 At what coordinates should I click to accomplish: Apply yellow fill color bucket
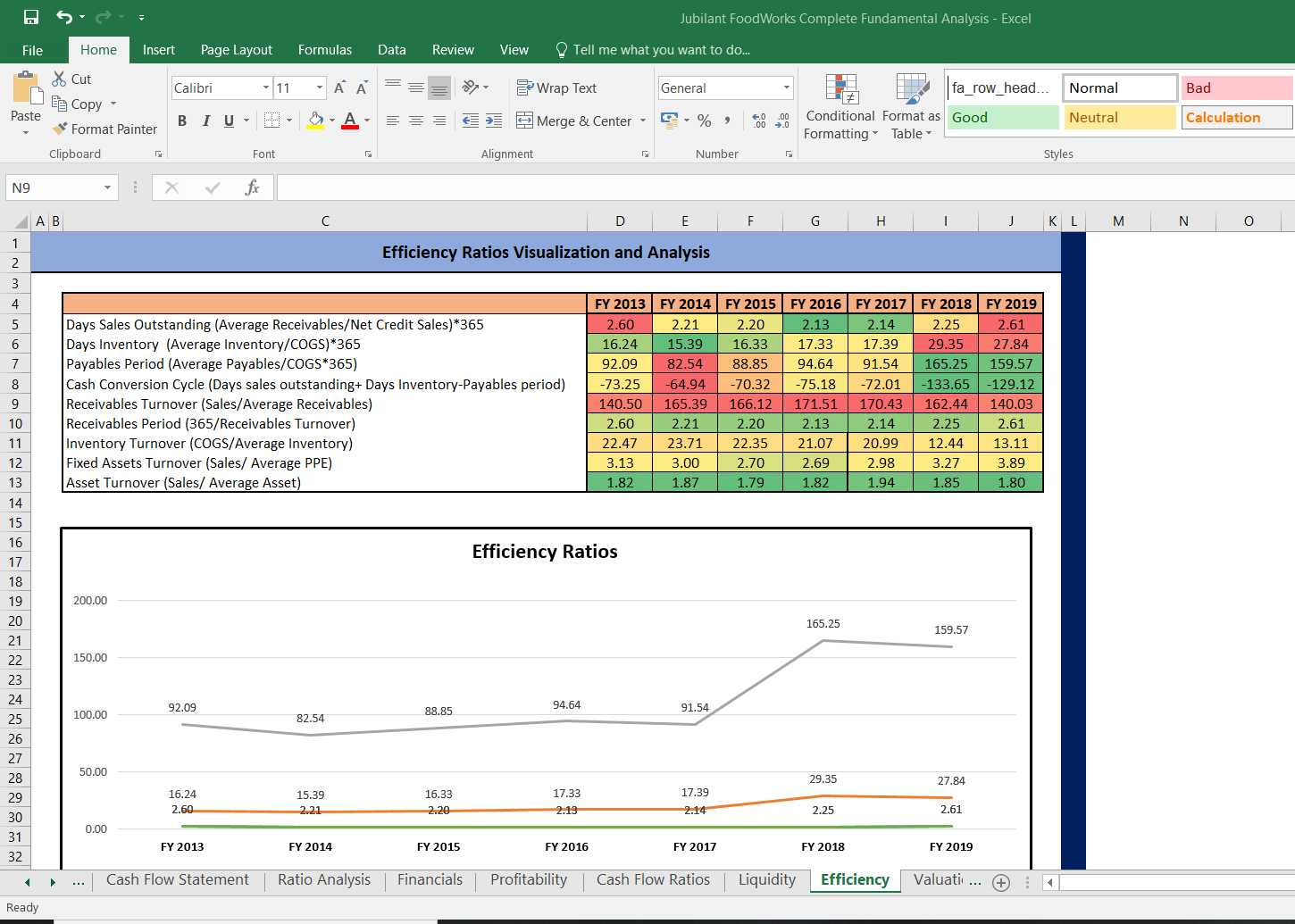[x=315, y=121]
